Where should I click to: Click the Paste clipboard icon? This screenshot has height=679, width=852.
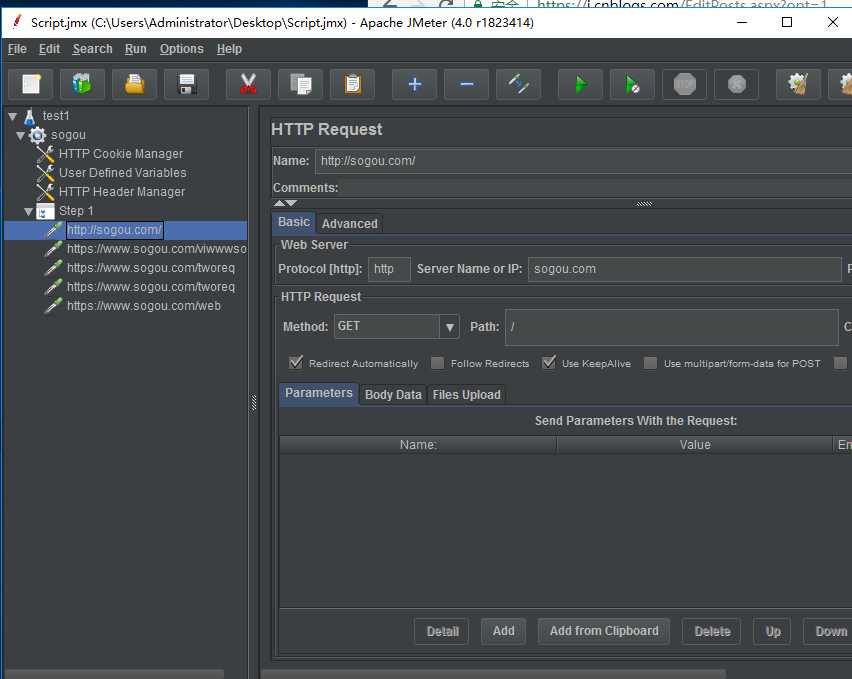pyautogui.click(x=353, y=84)
